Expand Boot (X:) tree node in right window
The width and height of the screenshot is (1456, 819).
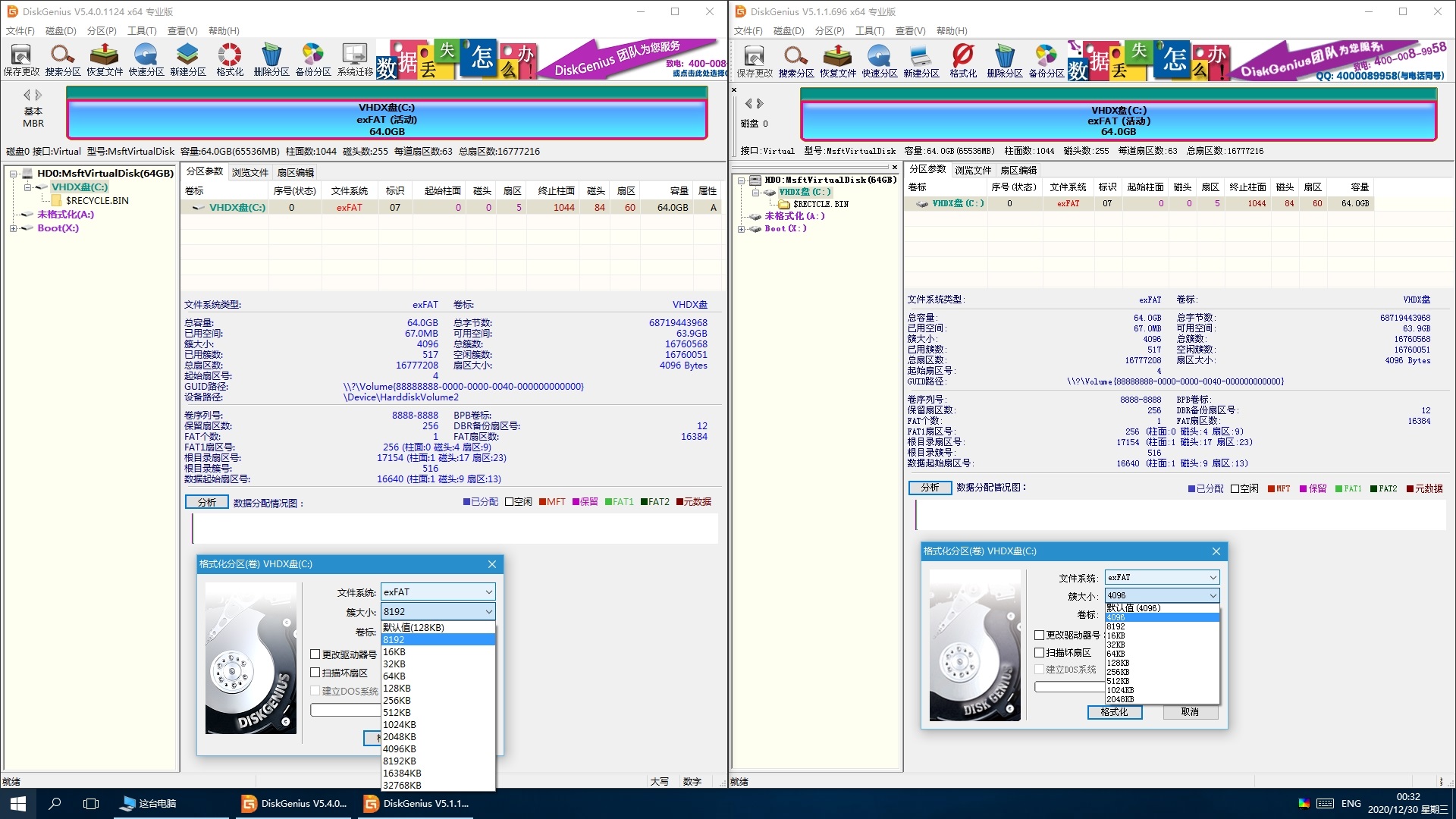click(742, 229)
